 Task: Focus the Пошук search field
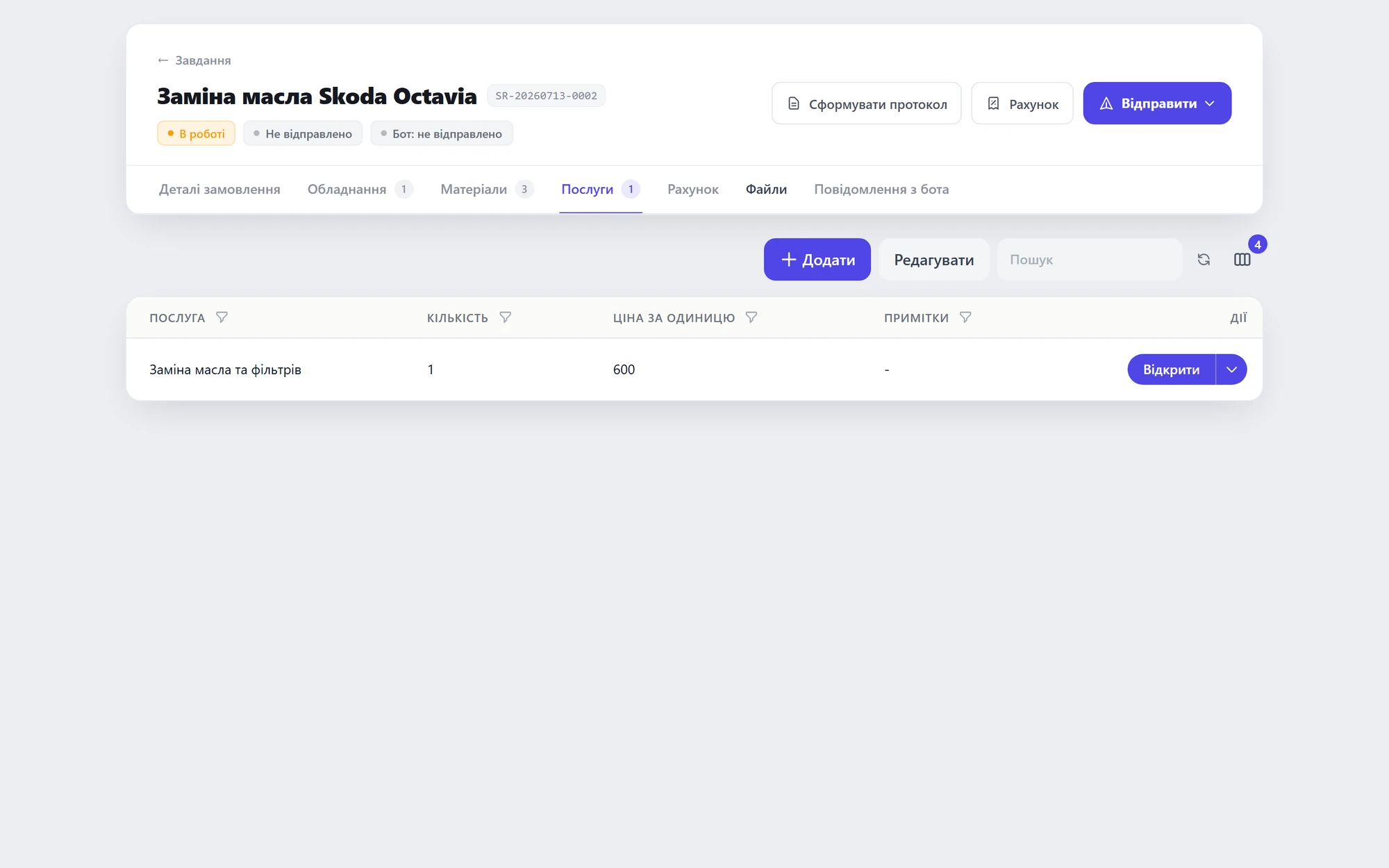[1089, 260]
